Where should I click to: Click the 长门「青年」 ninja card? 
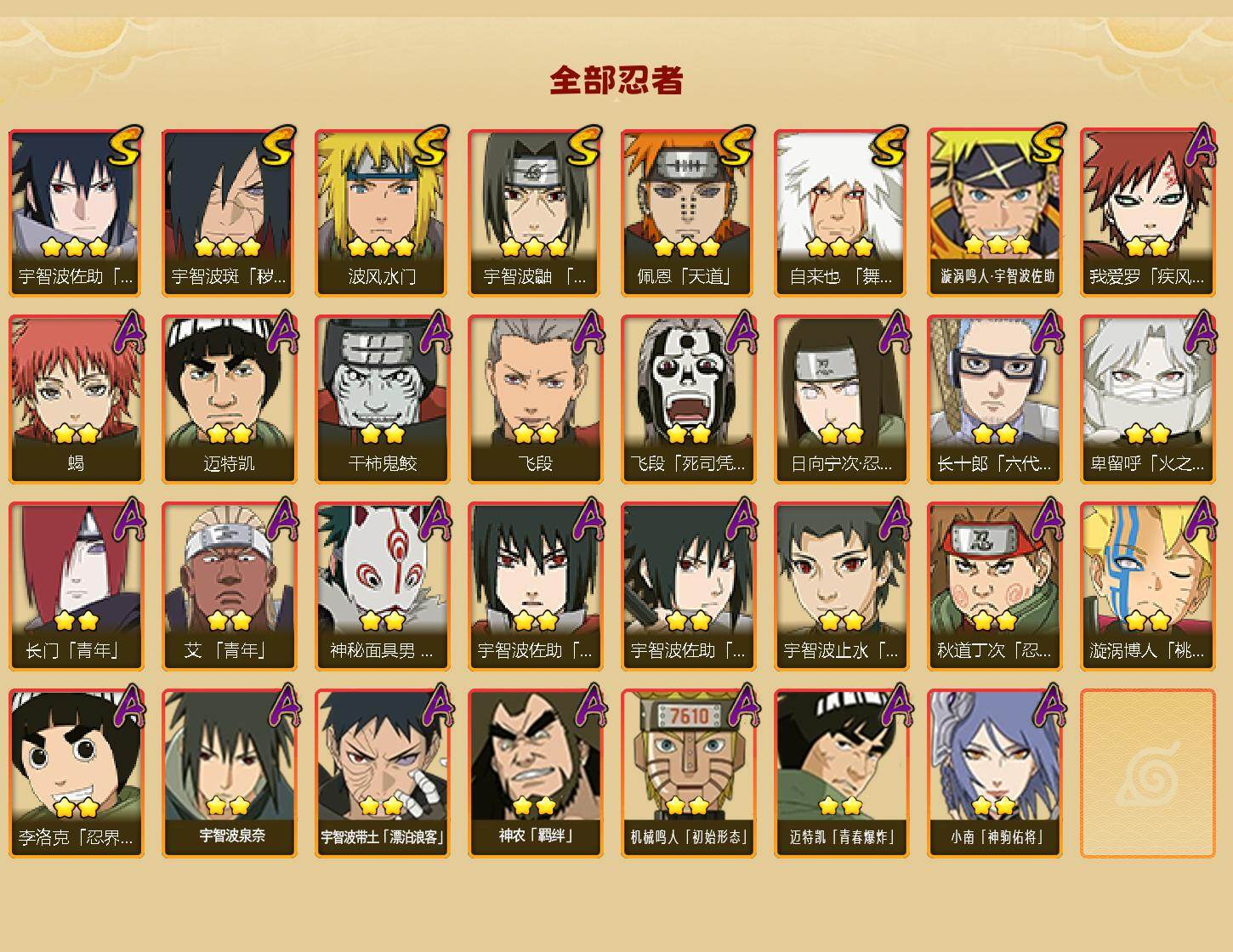(76, 586)
